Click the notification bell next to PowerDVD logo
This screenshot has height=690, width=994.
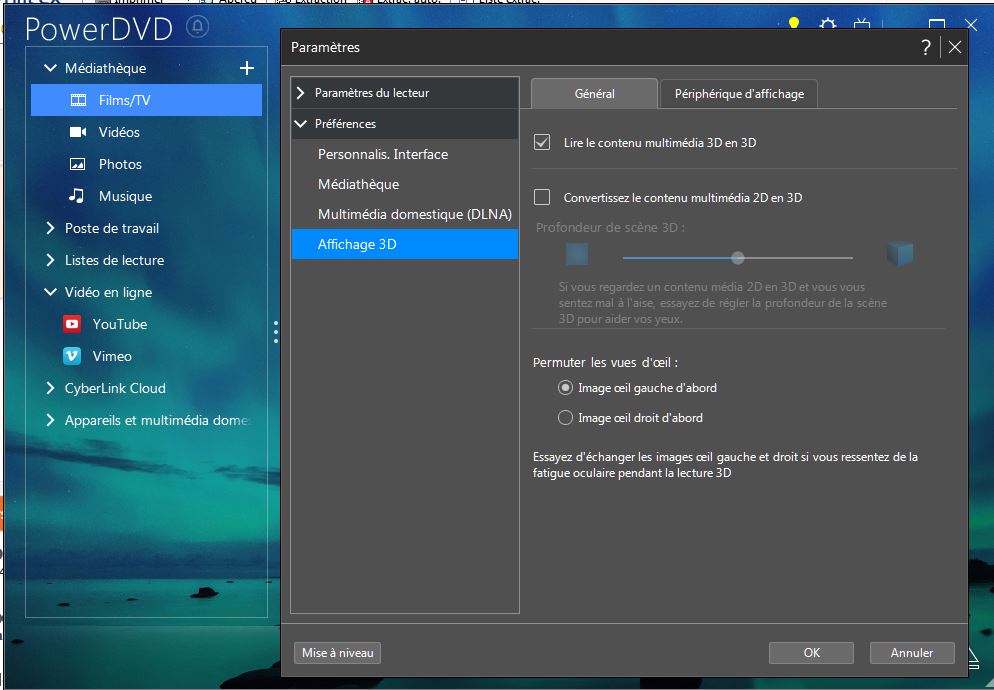coord(198,27)
